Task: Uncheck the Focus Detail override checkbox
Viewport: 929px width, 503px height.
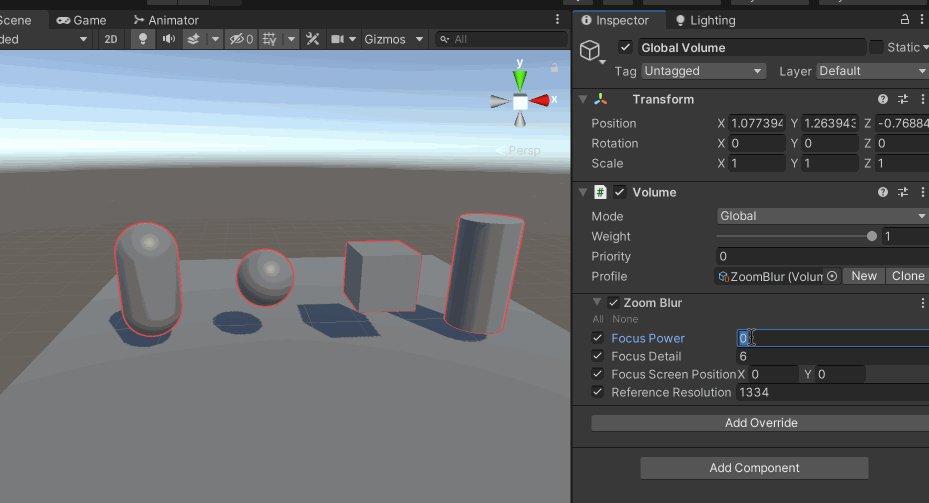Action: (598, 356)
